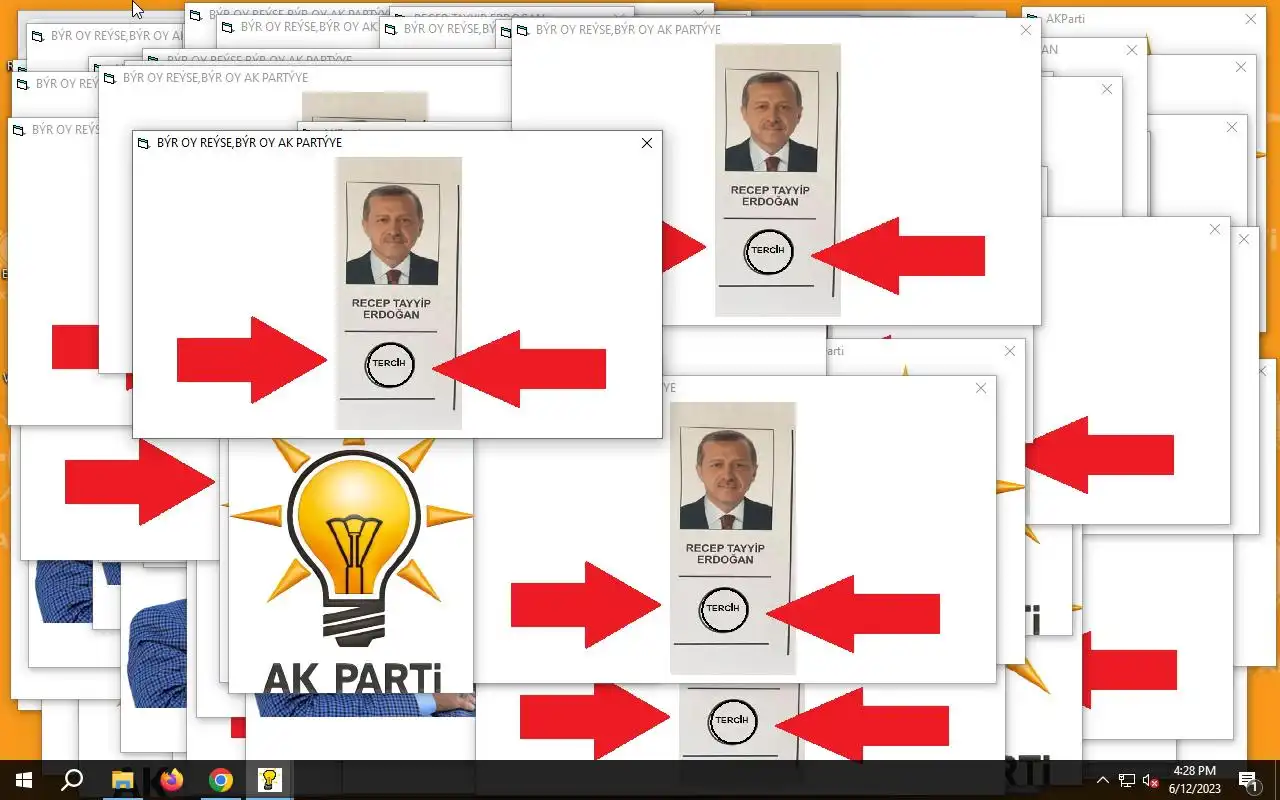Click Erdoğan's photo in lower-center ballot window

(726, 479)
